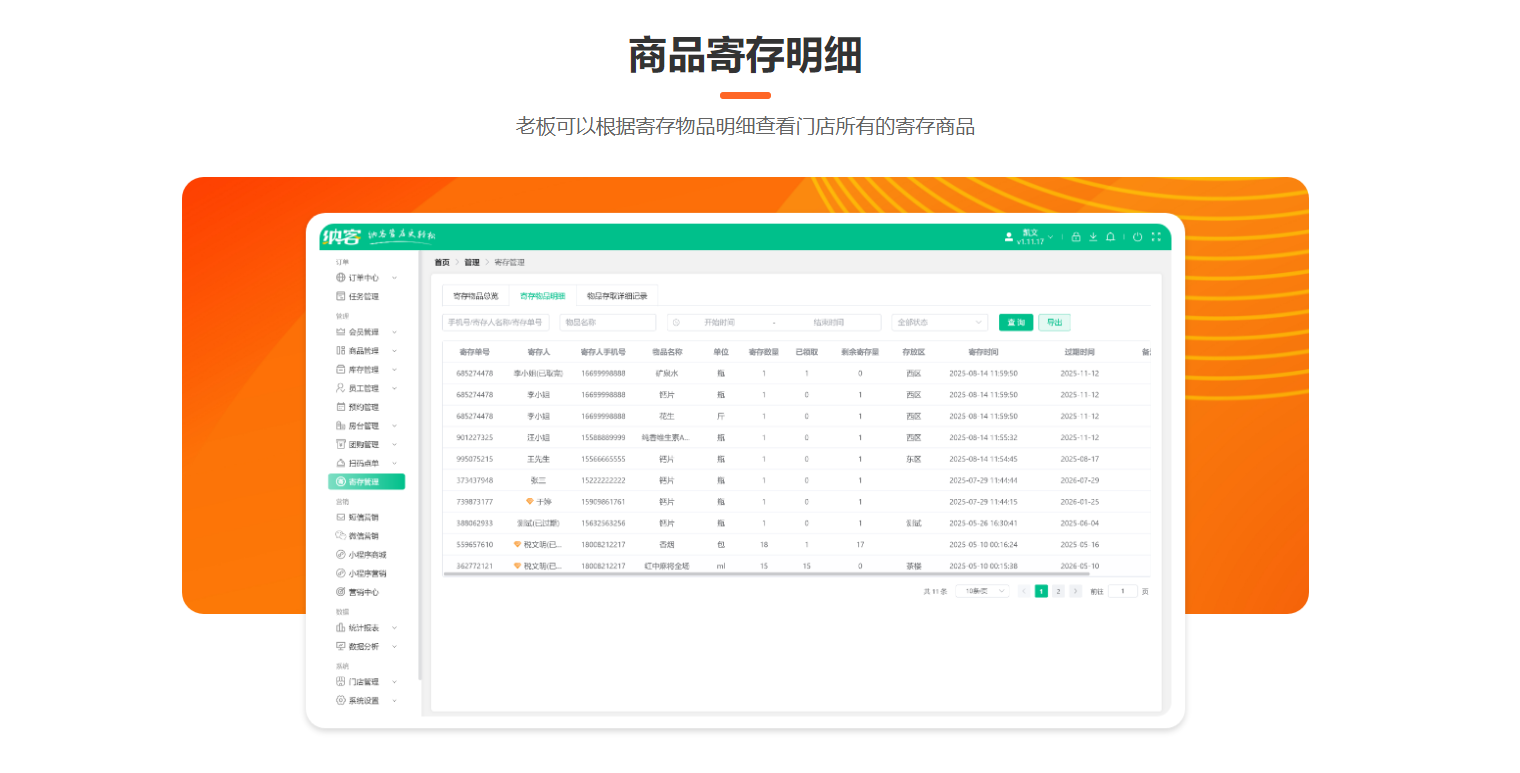
Task: Open the 扫码点单 (scan-to-order) feature in sidebar
Action: click(x=365, y=462)
